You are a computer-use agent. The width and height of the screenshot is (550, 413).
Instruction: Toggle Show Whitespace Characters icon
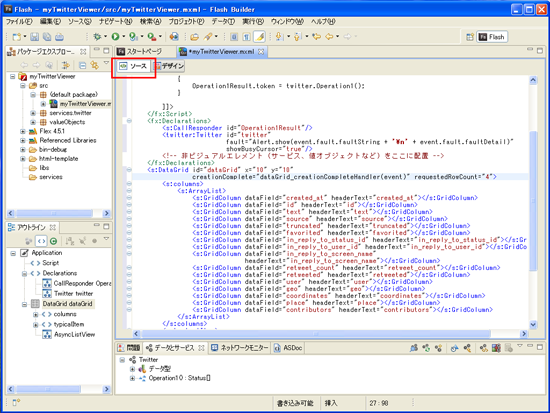click(247, 36)
